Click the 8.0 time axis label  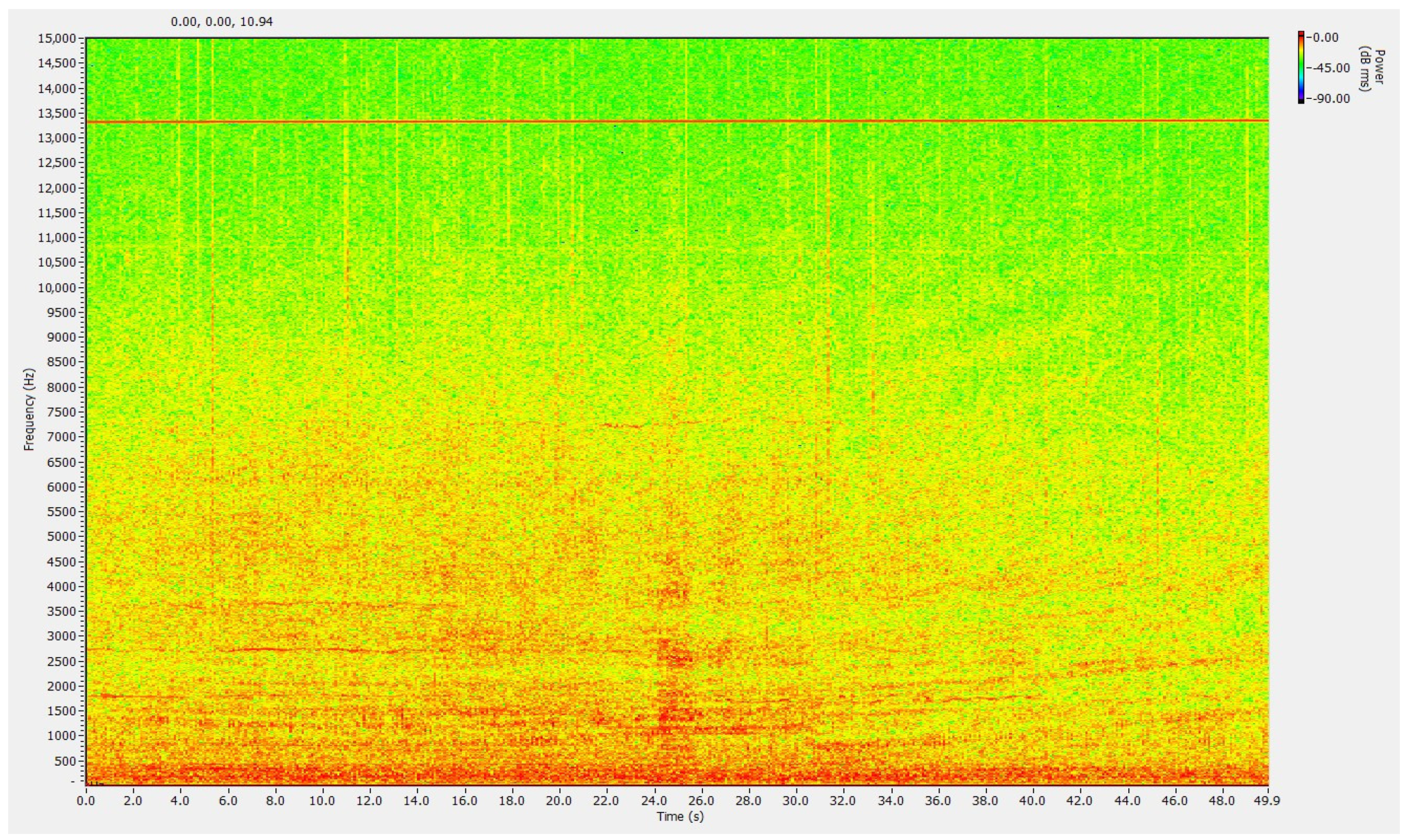pos(275,801)
